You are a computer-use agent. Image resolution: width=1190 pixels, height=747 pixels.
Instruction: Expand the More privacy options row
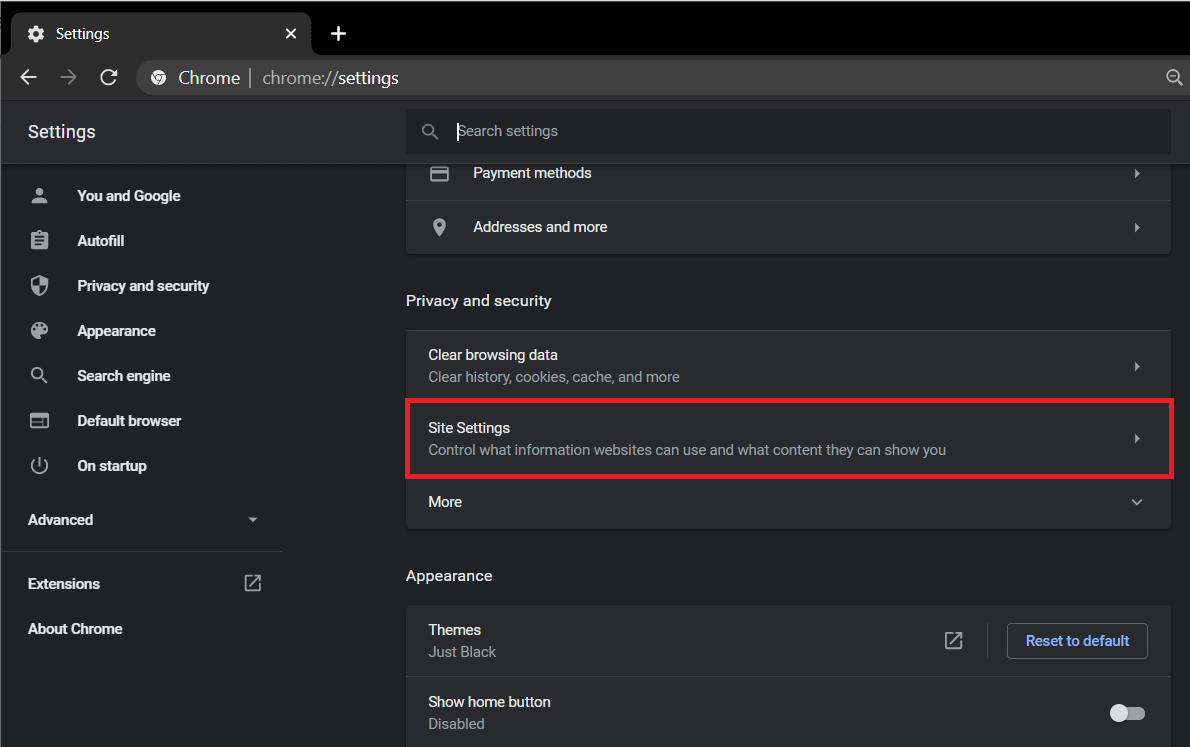1136,502
